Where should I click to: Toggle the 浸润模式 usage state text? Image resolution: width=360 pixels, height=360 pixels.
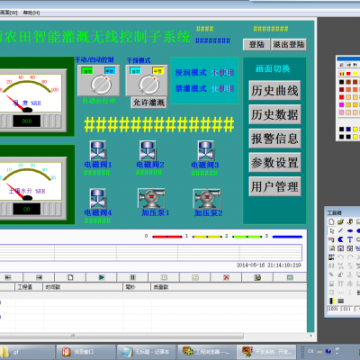pos(223,73)
